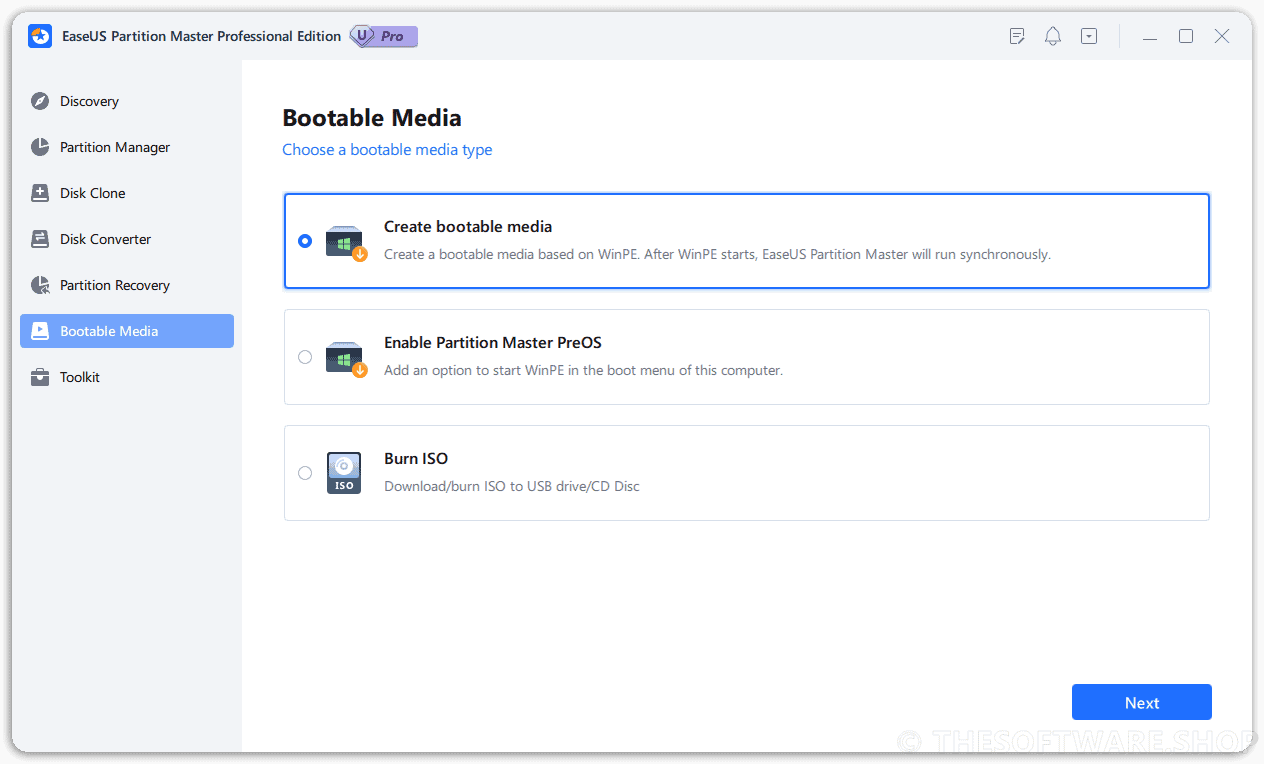Open Disk Converter section

tap(127, 239)
